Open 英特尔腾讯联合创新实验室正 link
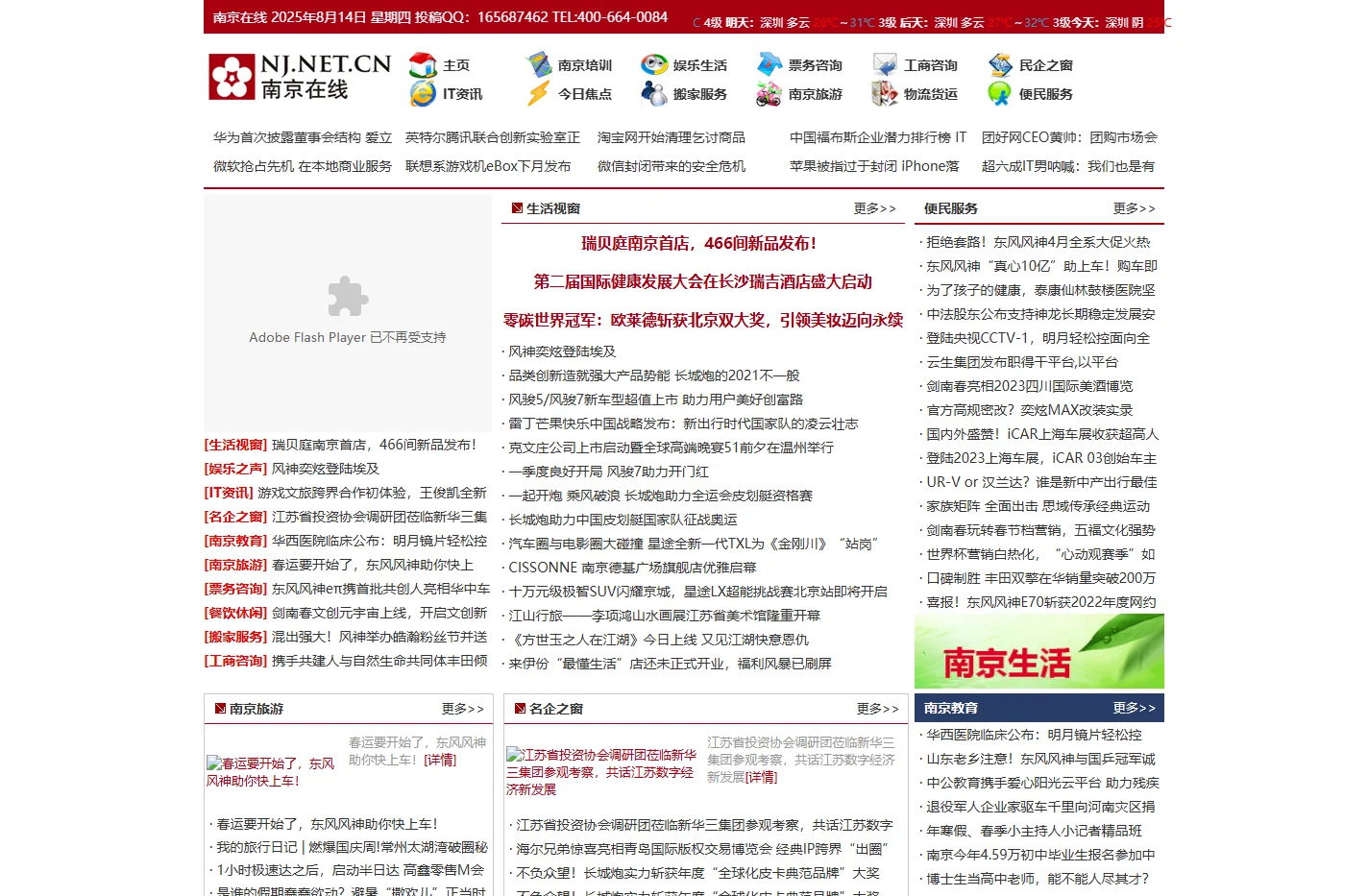 click(493, 137)
